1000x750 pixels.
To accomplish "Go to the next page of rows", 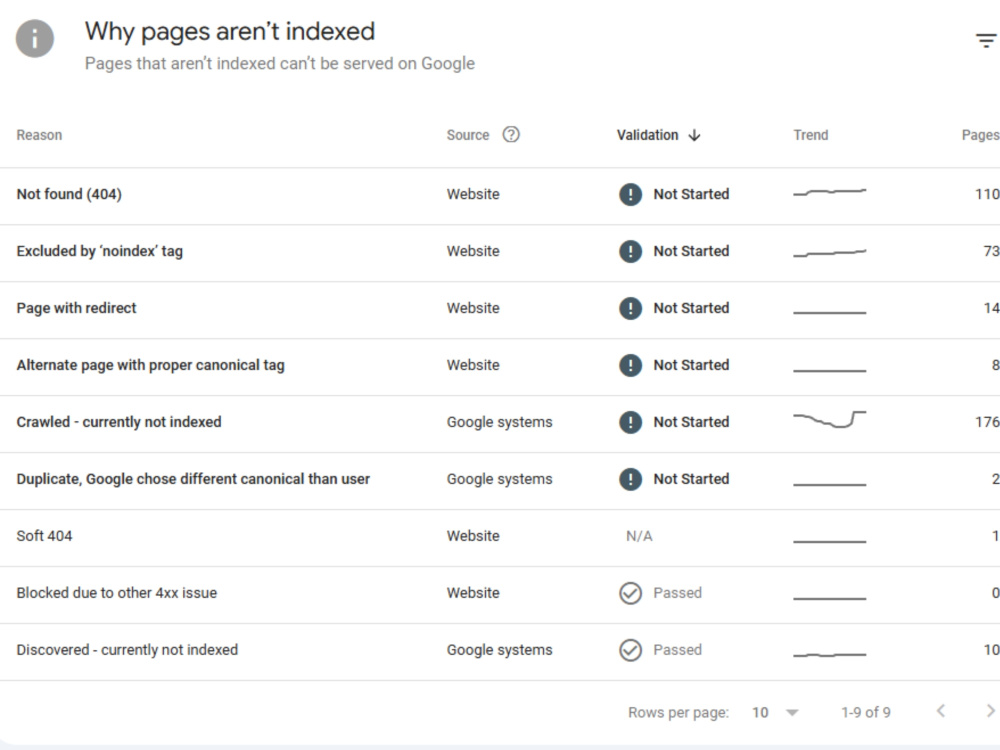I will (990, 711).
